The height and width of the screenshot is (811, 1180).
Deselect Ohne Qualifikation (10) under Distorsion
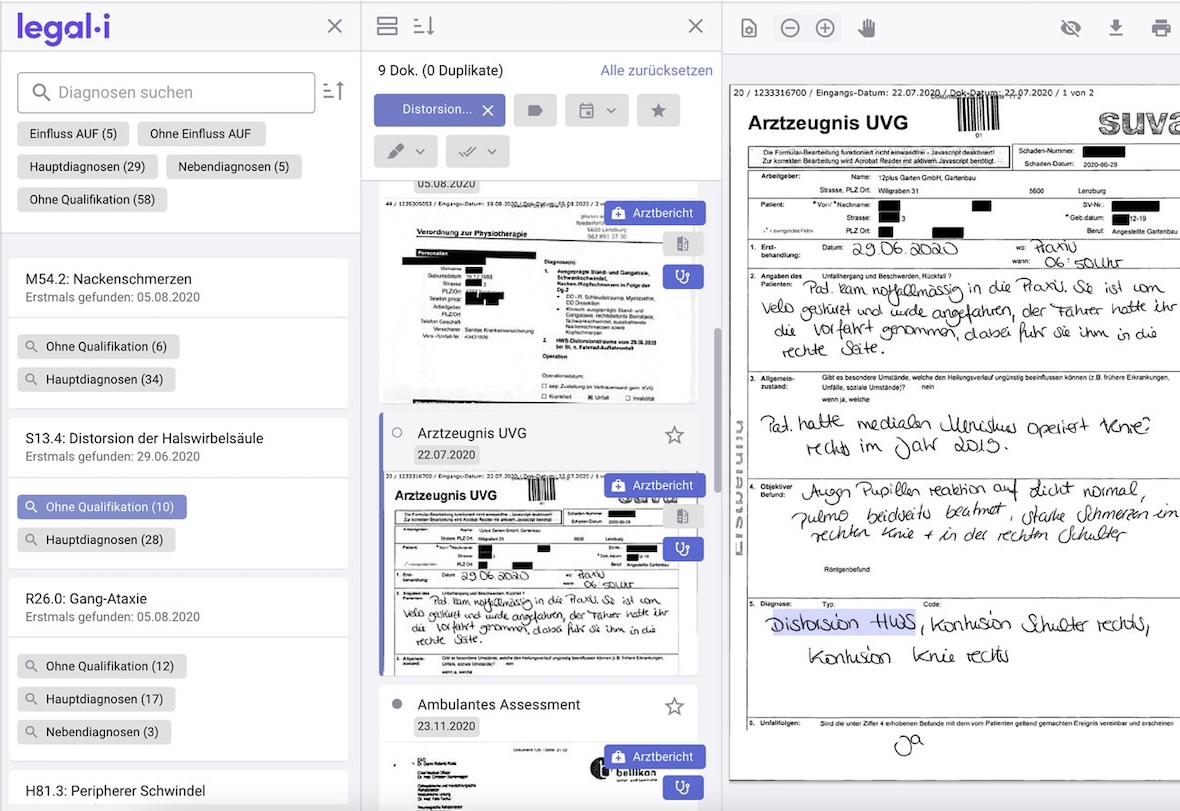102,507
